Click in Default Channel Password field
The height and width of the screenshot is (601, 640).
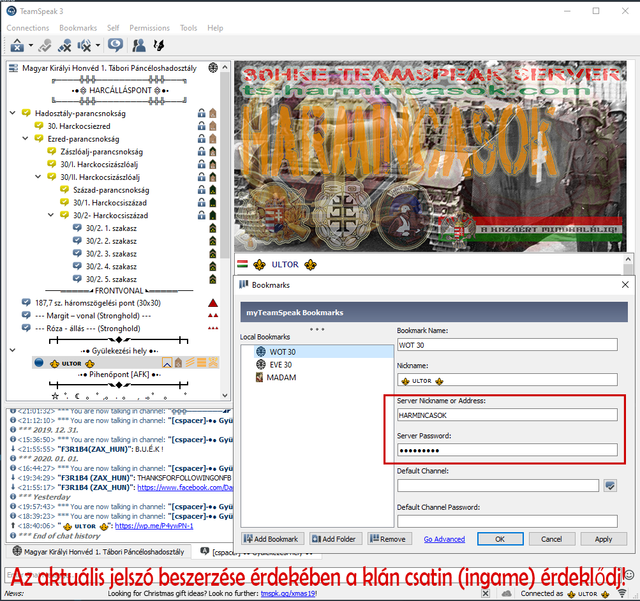507,521
